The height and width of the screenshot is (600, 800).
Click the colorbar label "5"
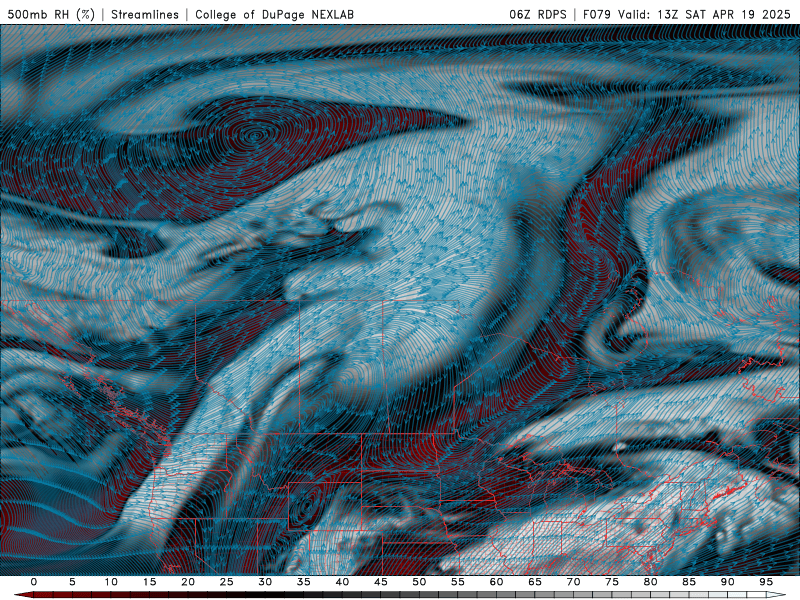tap(72, 582)
